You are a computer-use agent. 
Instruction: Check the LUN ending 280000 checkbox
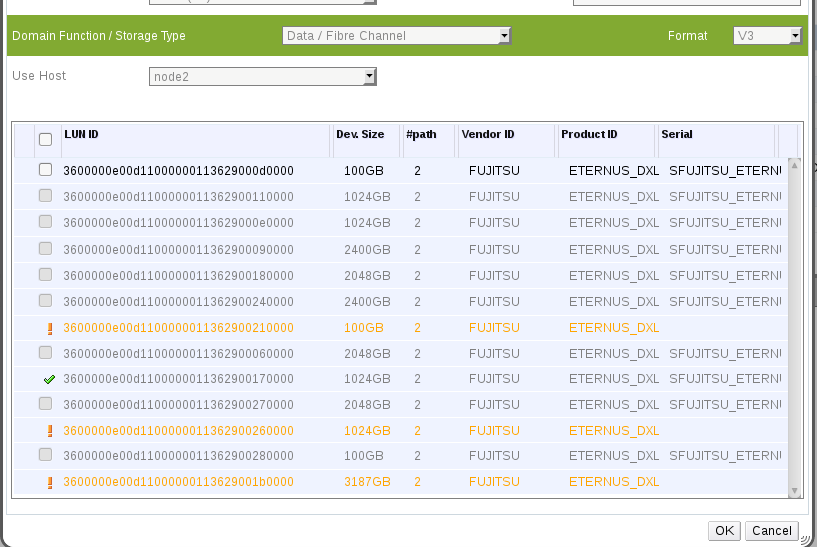pos(45,455)
